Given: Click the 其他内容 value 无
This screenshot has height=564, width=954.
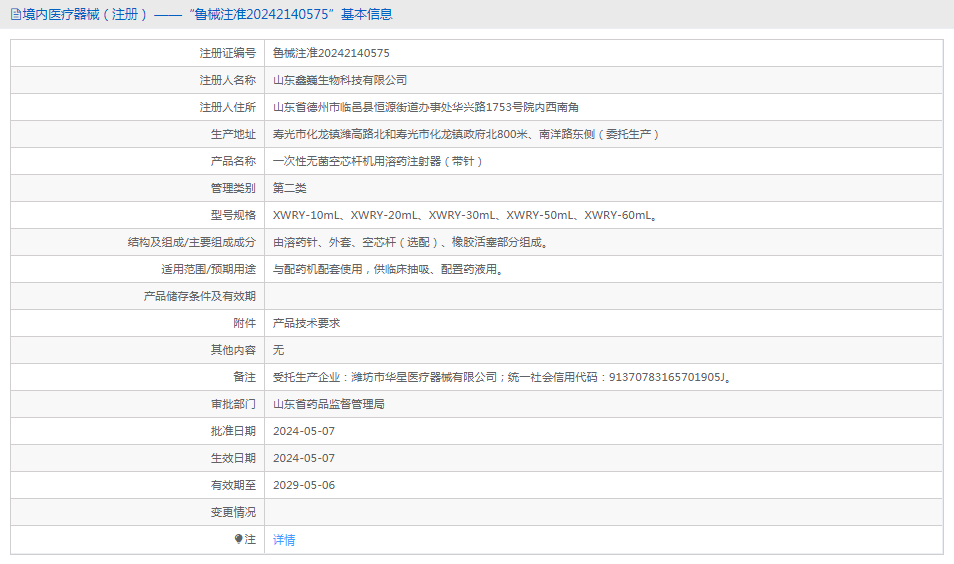Looking at the screenshot, I should coord(278,350).
